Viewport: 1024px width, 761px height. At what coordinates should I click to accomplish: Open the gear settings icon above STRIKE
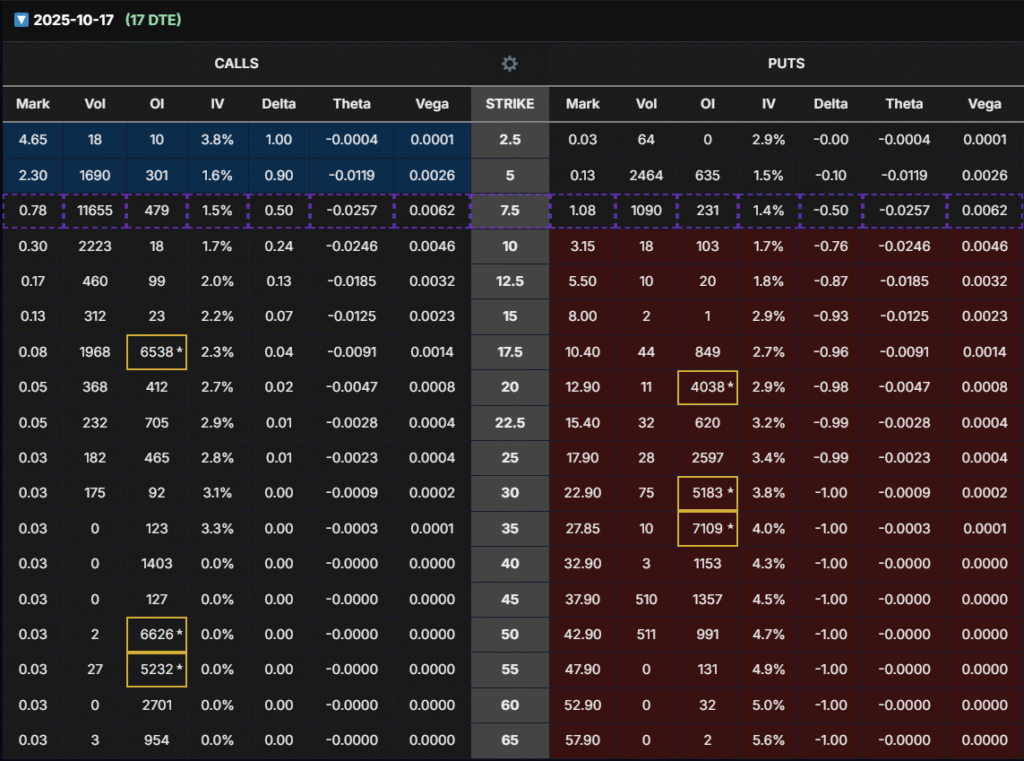coord(510,64)
